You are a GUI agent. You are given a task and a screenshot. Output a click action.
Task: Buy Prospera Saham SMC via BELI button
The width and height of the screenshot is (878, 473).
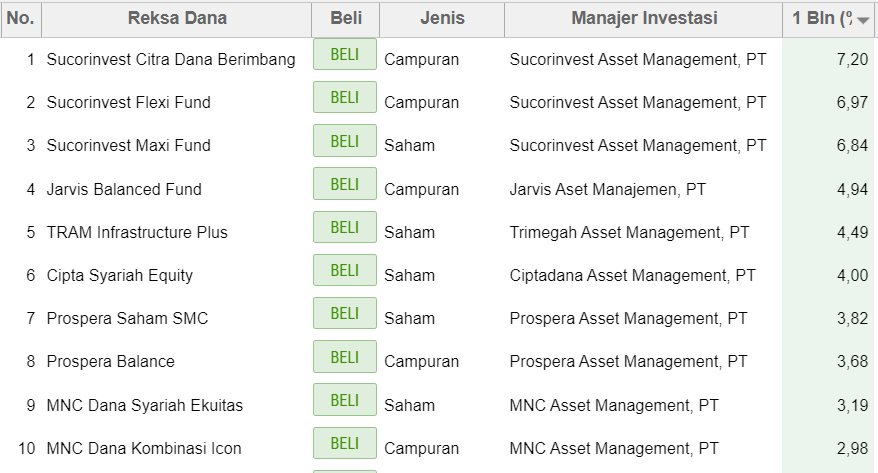click(345, 313)
